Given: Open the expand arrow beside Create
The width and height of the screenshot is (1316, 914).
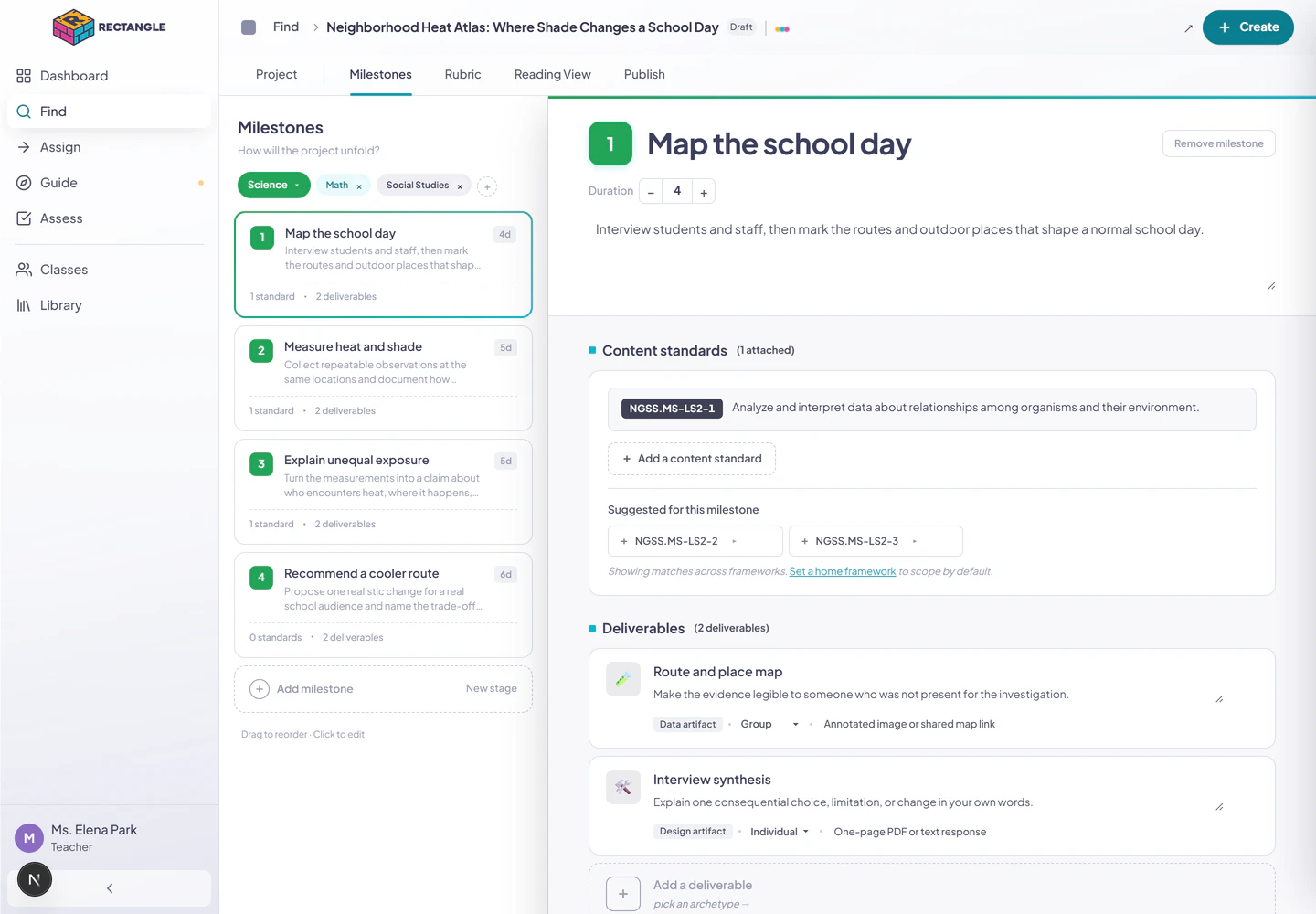Looking at the screenshot, I should pyautogui.click(x=1188, y=28).
